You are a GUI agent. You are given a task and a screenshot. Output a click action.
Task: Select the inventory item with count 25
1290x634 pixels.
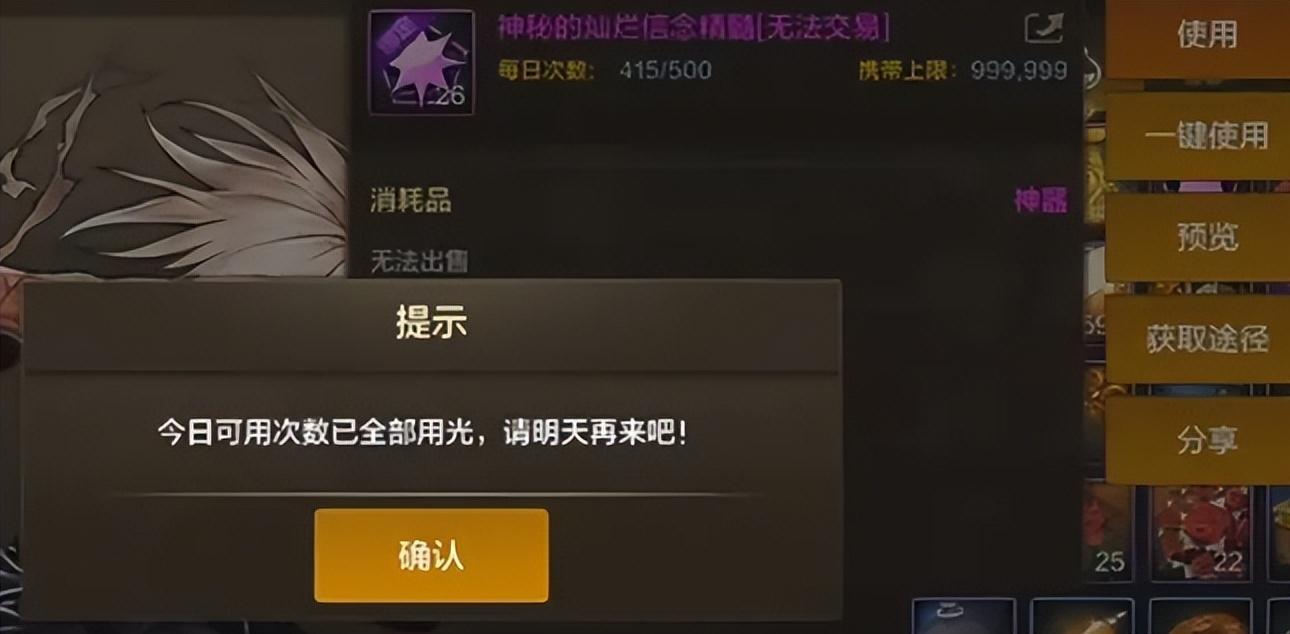1109,532
